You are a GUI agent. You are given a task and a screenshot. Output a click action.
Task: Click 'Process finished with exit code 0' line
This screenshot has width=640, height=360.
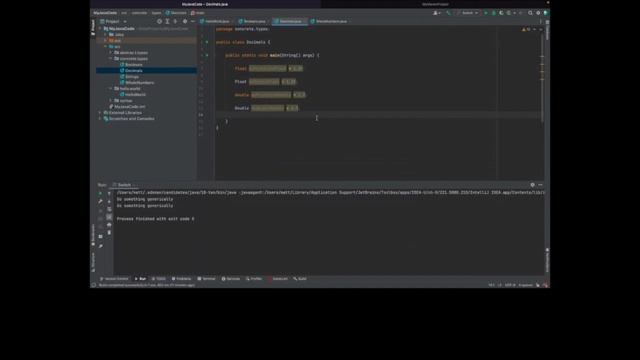(156, 219)
